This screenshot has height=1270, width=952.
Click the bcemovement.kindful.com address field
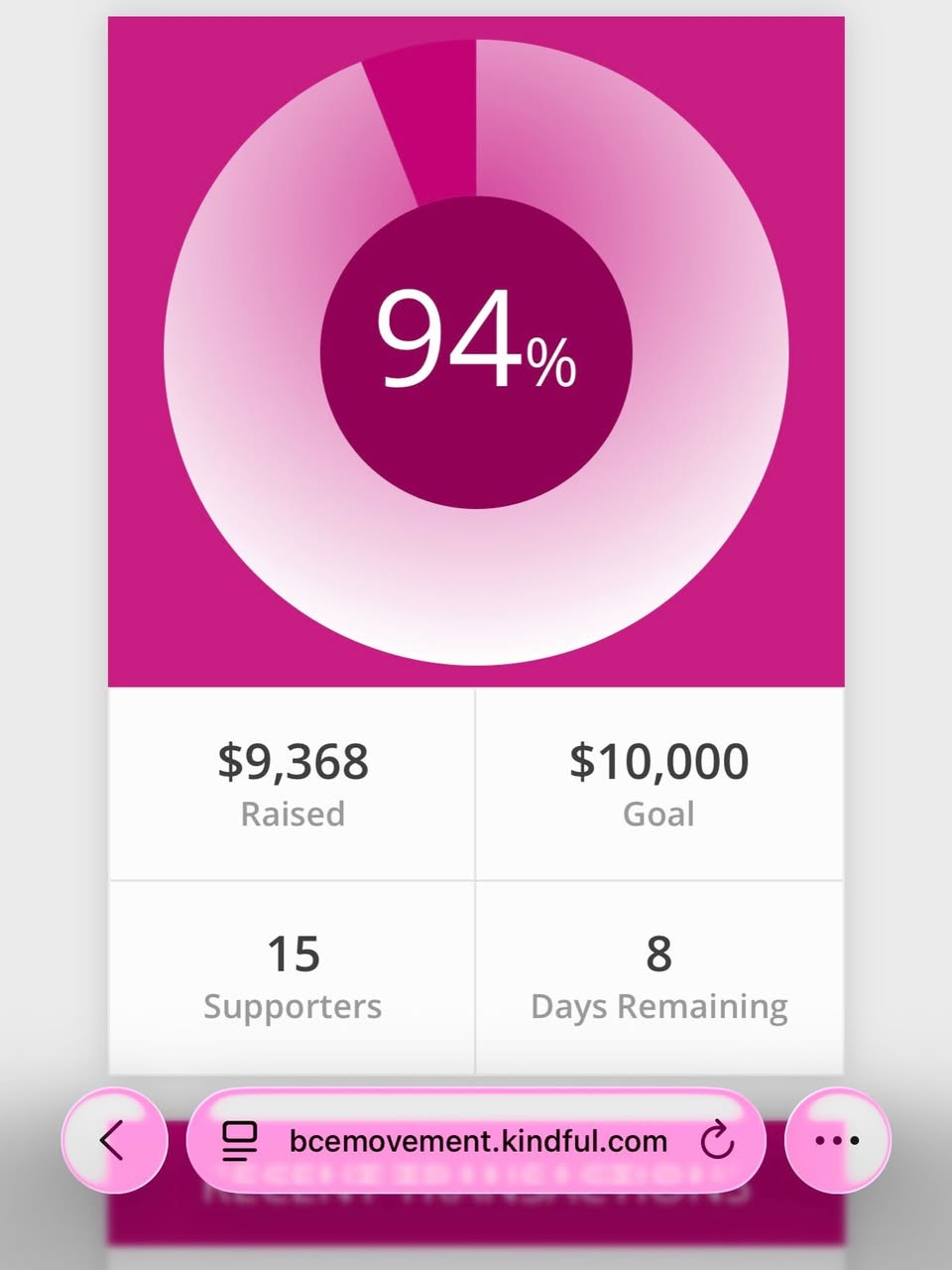pyautogui.click(x=478, y=1141)
